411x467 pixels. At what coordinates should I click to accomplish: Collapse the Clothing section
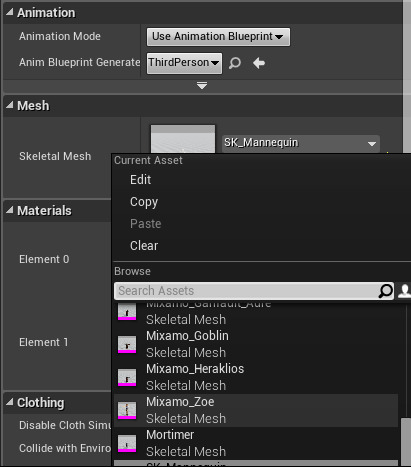click(x=10, y=402)
